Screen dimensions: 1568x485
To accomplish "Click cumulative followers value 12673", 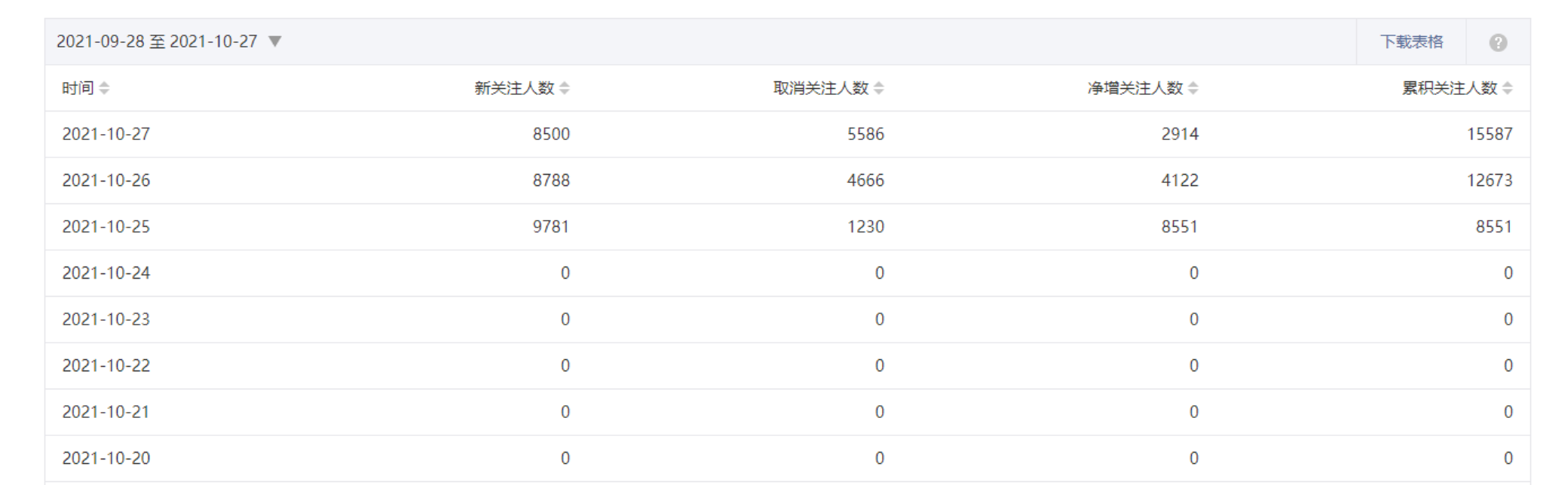I will click(1490, 181).
